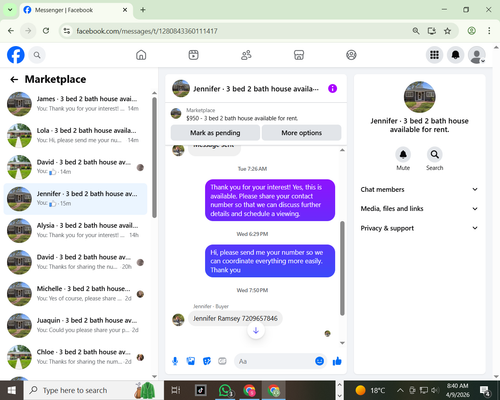This screenshot has height=400, width=500.
Task: Open the Groups icon in top navigation
Action: 351,55
